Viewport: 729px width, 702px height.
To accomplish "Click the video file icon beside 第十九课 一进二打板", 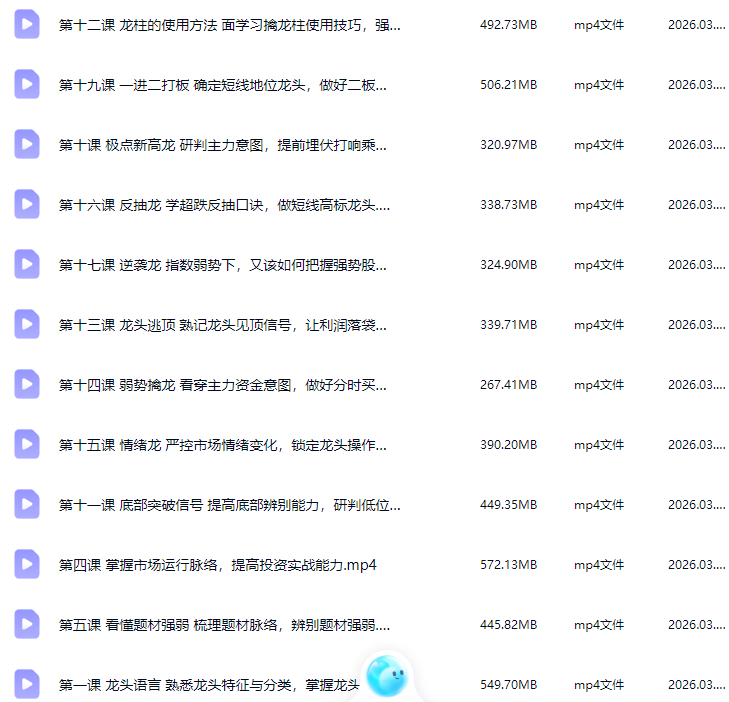I will coord(27,85).
